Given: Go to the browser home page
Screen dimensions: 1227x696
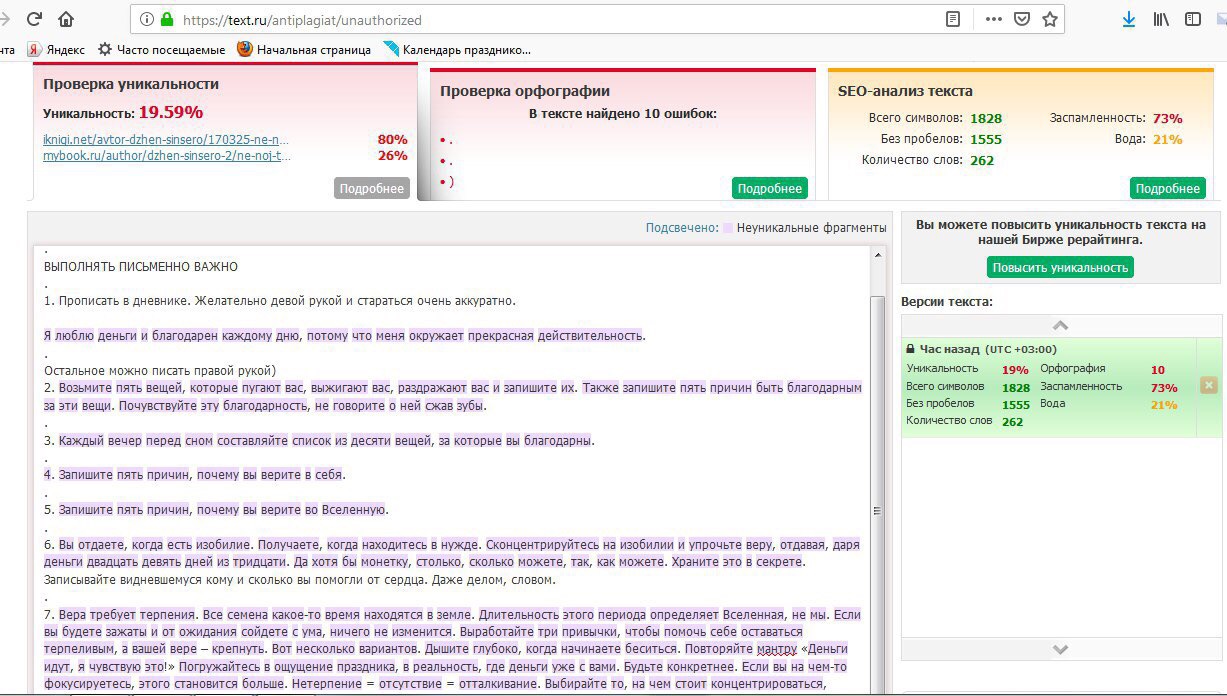Looking at the screenshot, I should (66, 19).
